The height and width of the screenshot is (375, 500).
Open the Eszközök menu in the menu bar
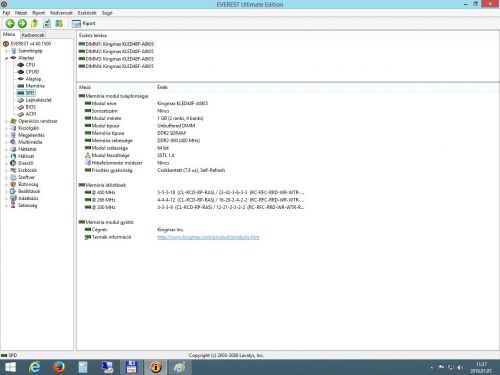click(x=87, y=13)
